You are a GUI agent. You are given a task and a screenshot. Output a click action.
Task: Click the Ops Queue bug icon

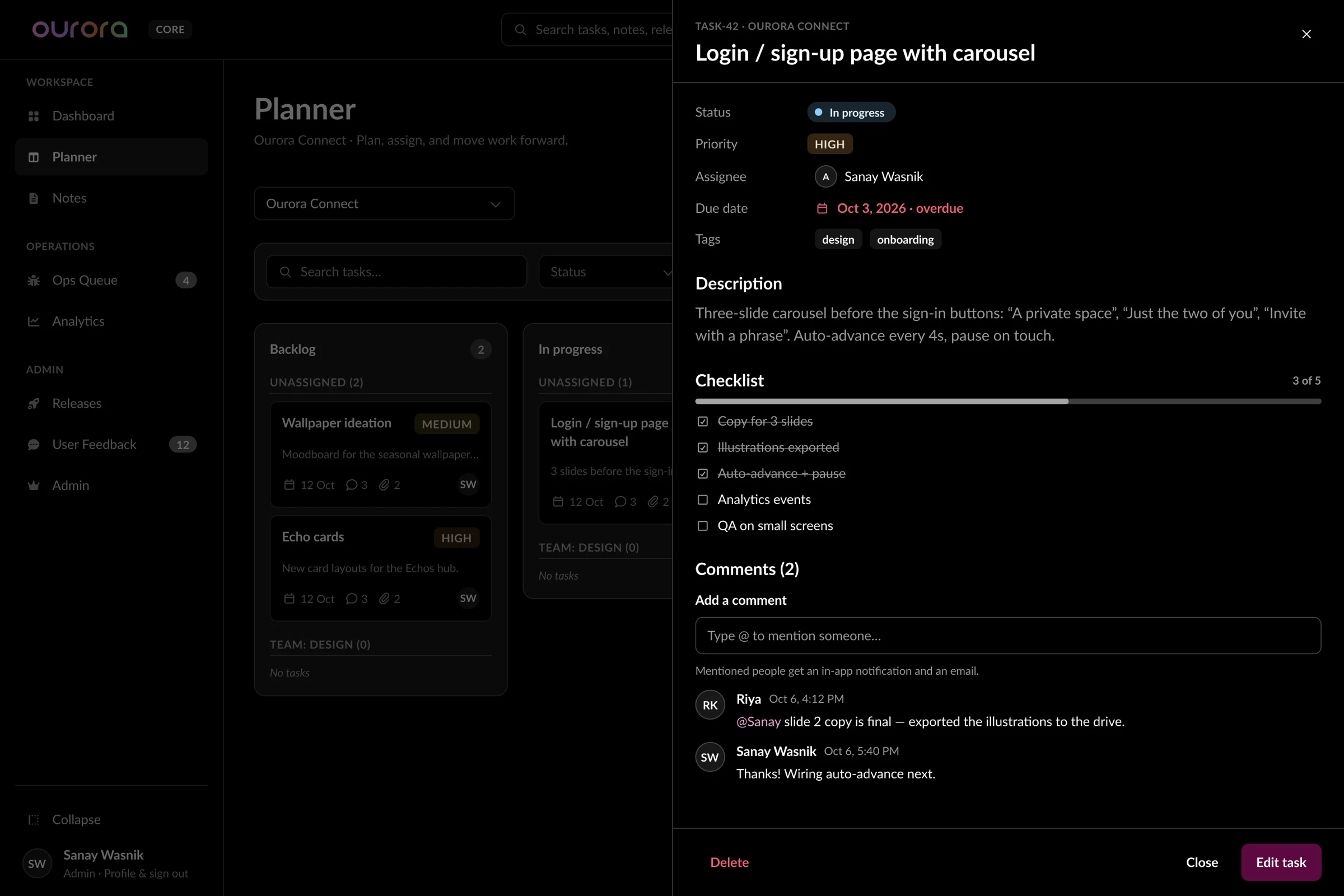34,280
